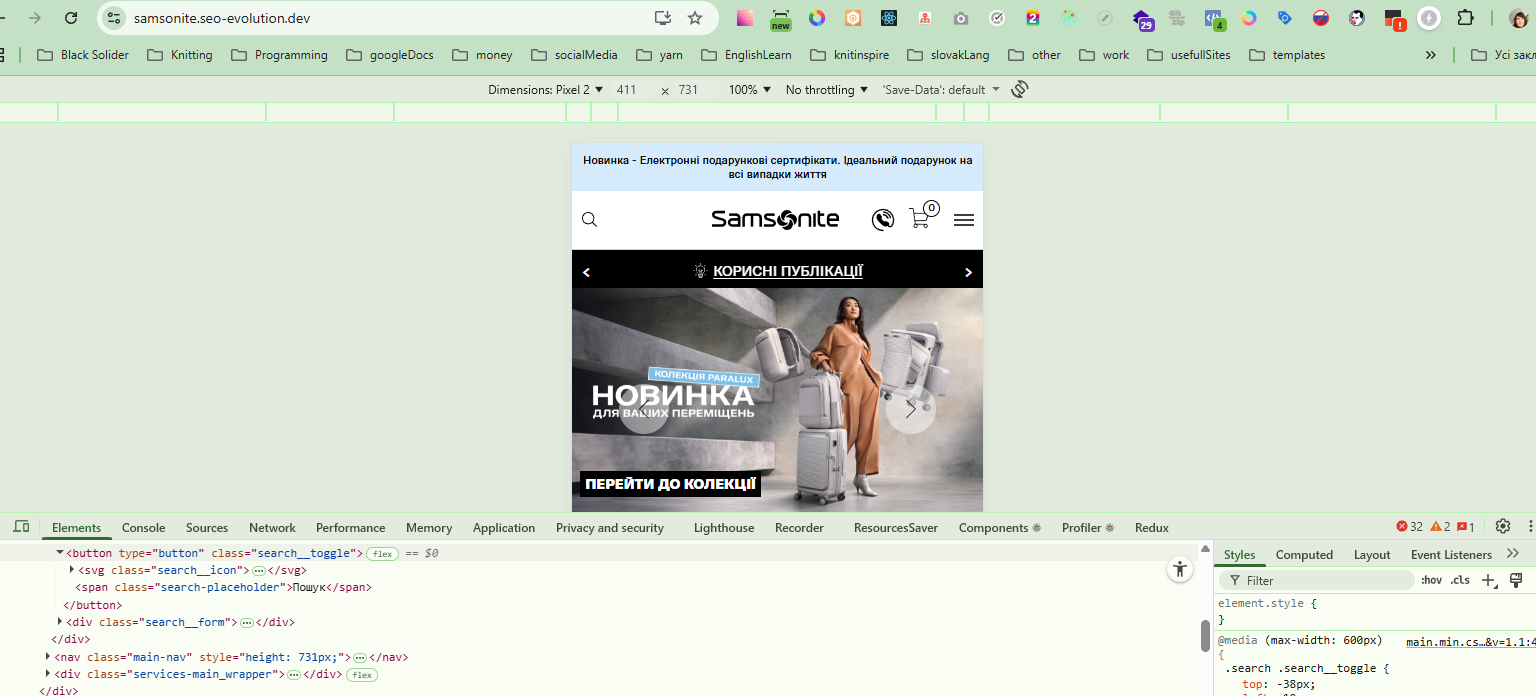This screenshot has height=696, width=1536.
Task: Click the phone callback icon in header
Action: click(x=882, y=220)
